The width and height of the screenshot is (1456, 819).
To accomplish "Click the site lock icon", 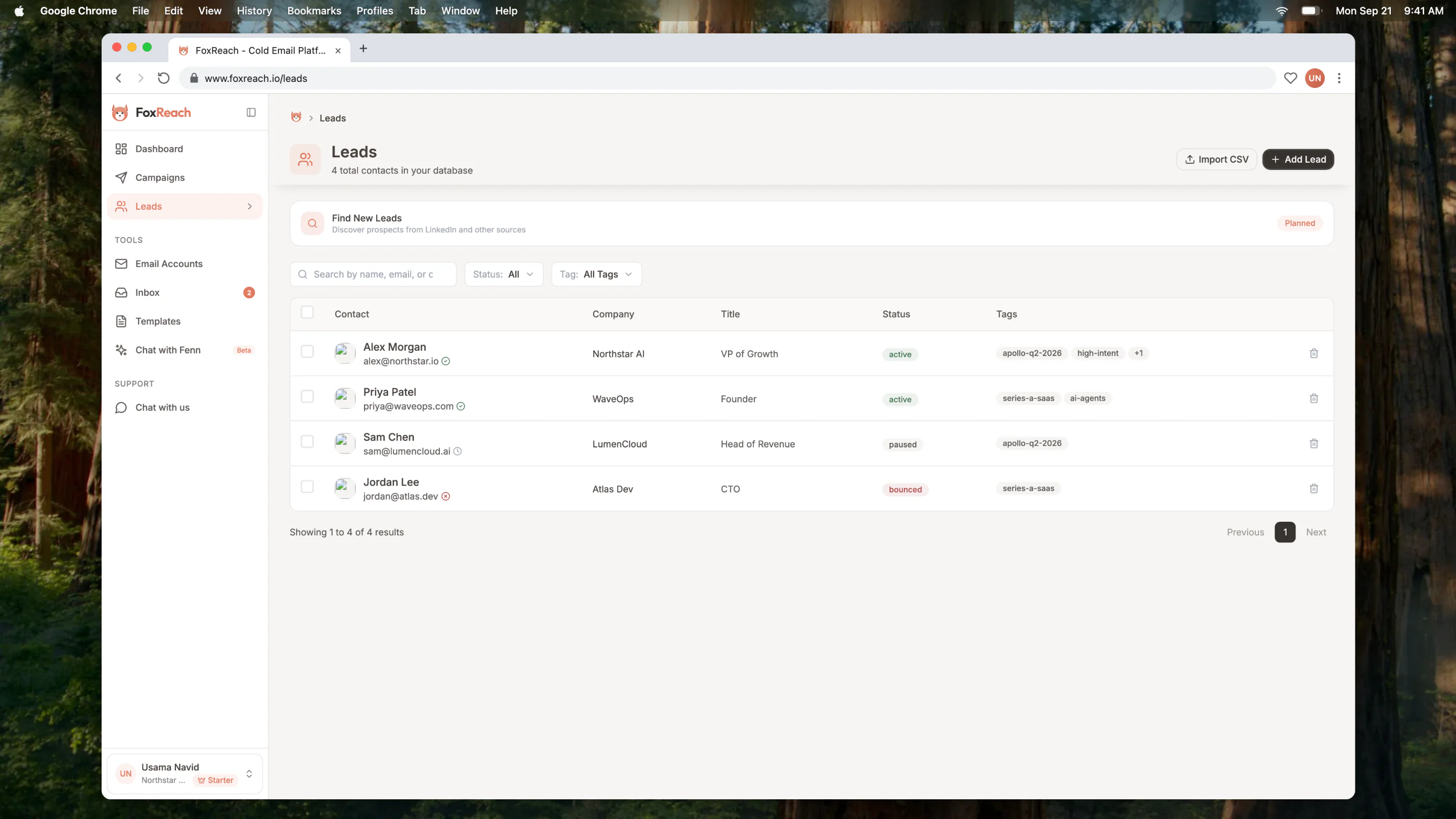I will 194,78.
